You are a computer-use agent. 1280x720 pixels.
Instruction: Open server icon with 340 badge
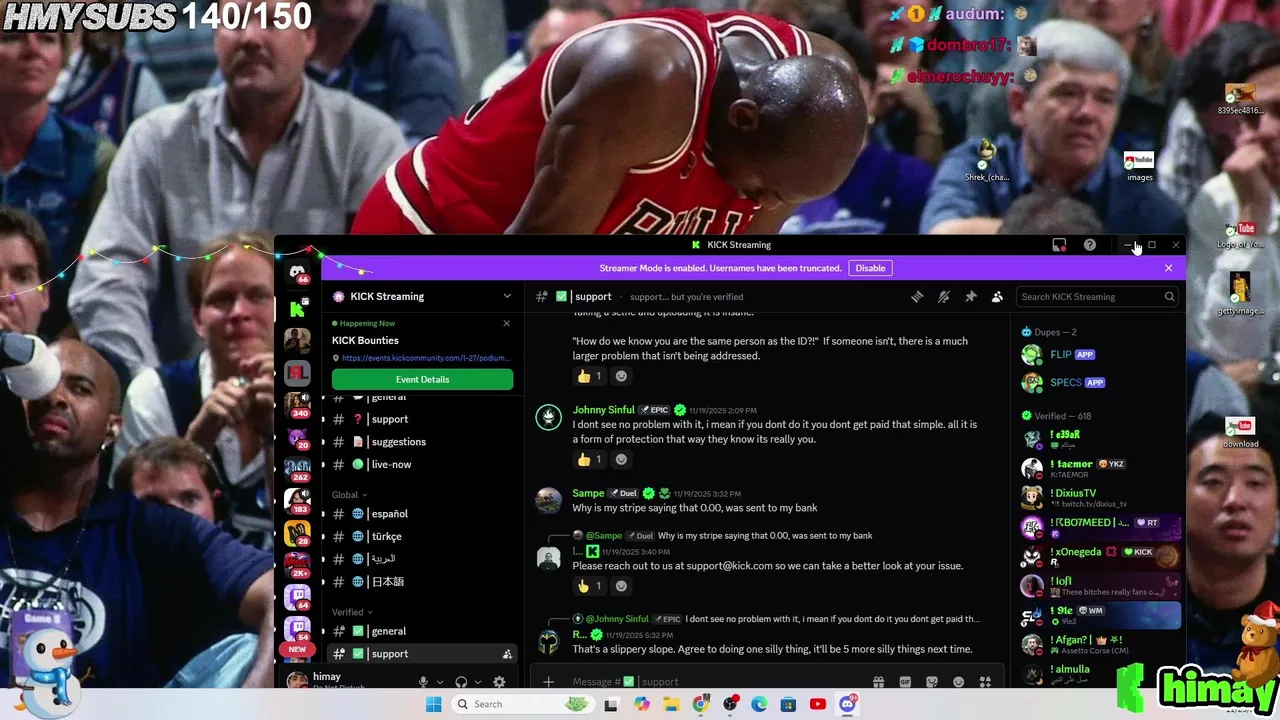click(x=297, y=404)
